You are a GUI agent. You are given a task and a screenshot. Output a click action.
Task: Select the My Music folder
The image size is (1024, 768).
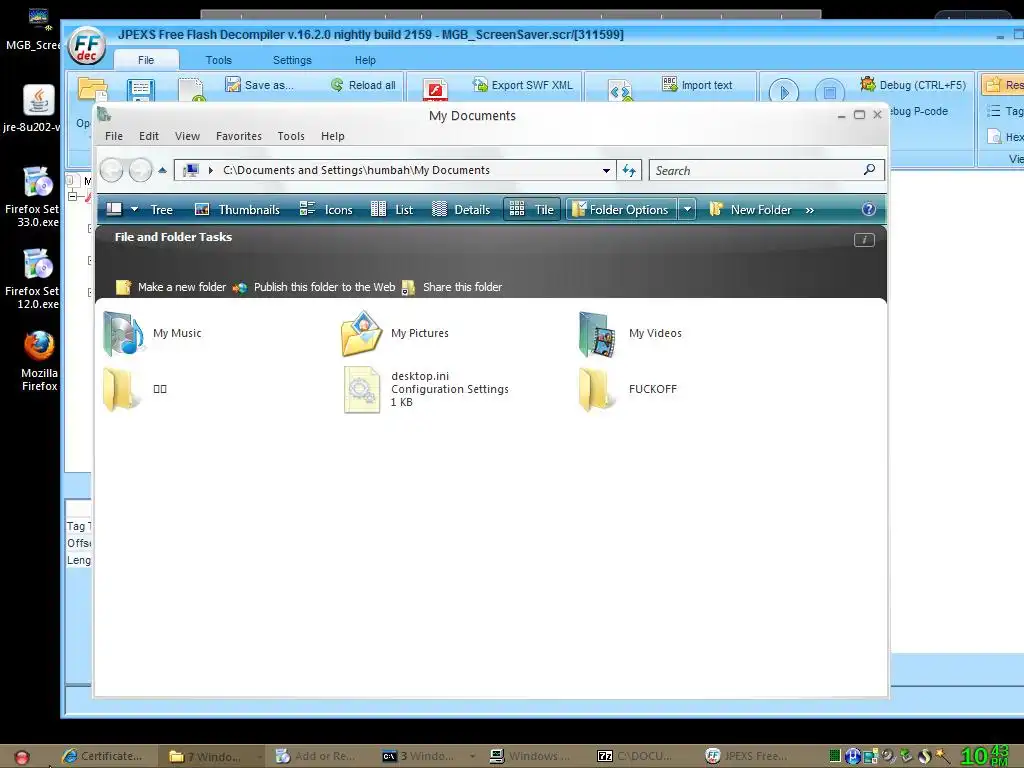pyautogui.click(x=153, y=333)
